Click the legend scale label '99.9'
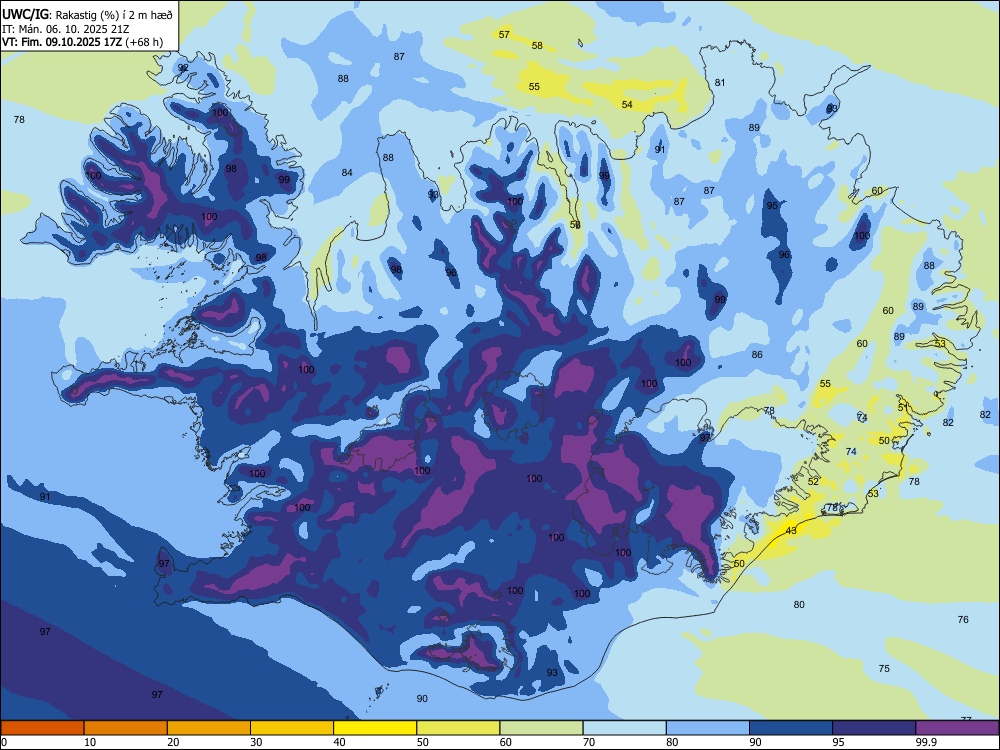Screen dimensions: 1000x750 pos(926,742)
